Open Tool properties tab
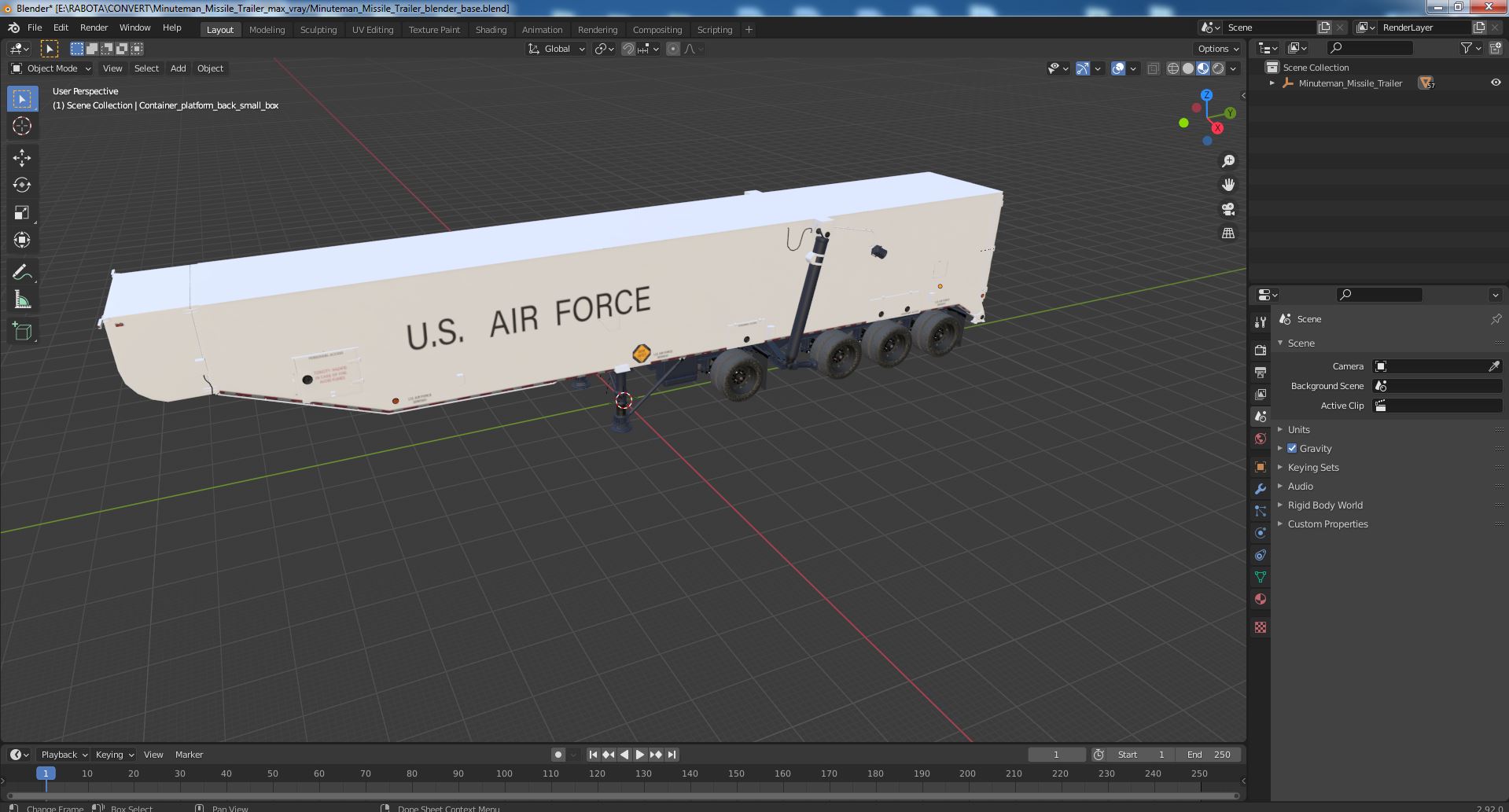 point(1261,321)
